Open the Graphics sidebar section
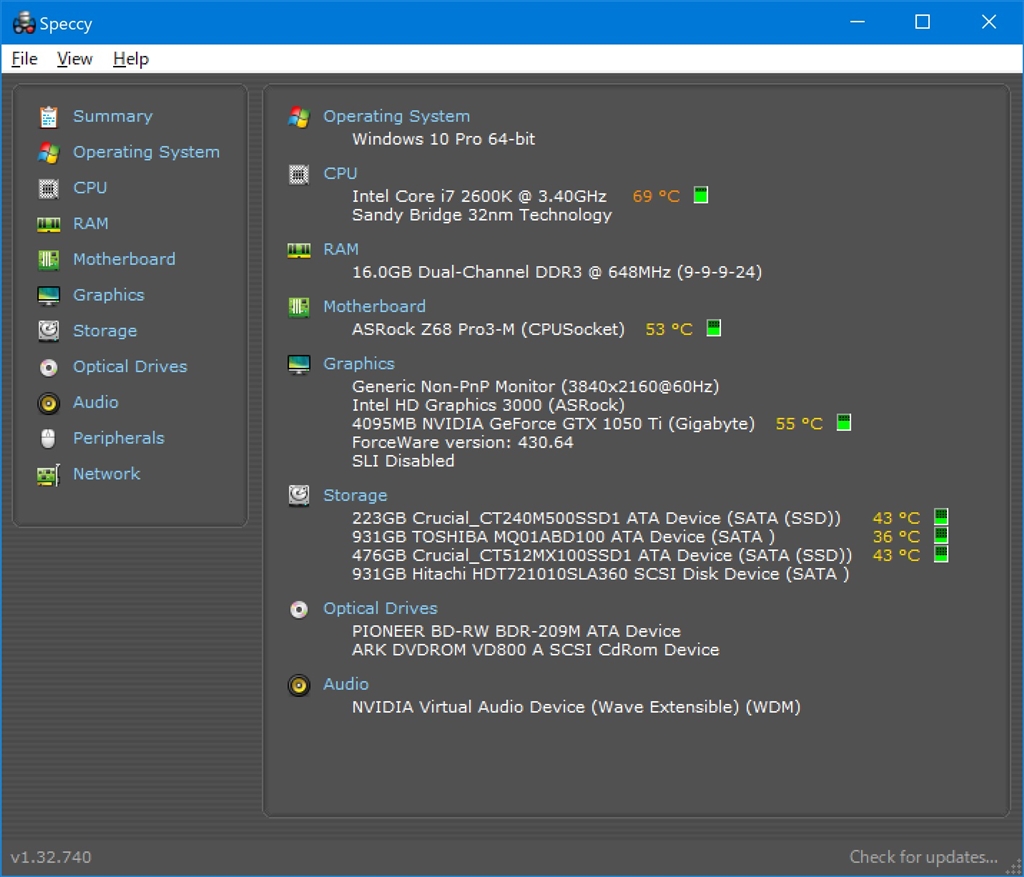 tap(108, 295)
